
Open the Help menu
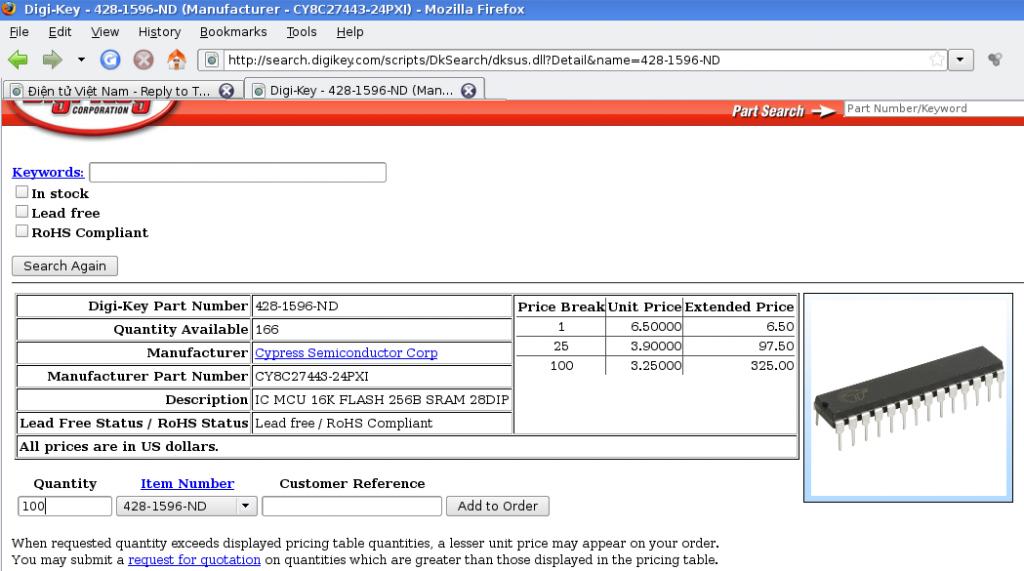tap(349, 31)
